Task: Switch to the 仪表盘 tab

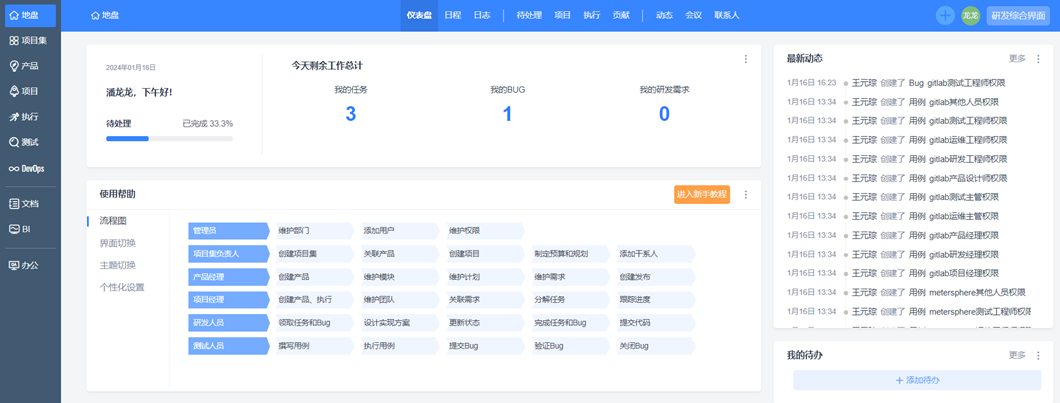Action: (419, 16)
